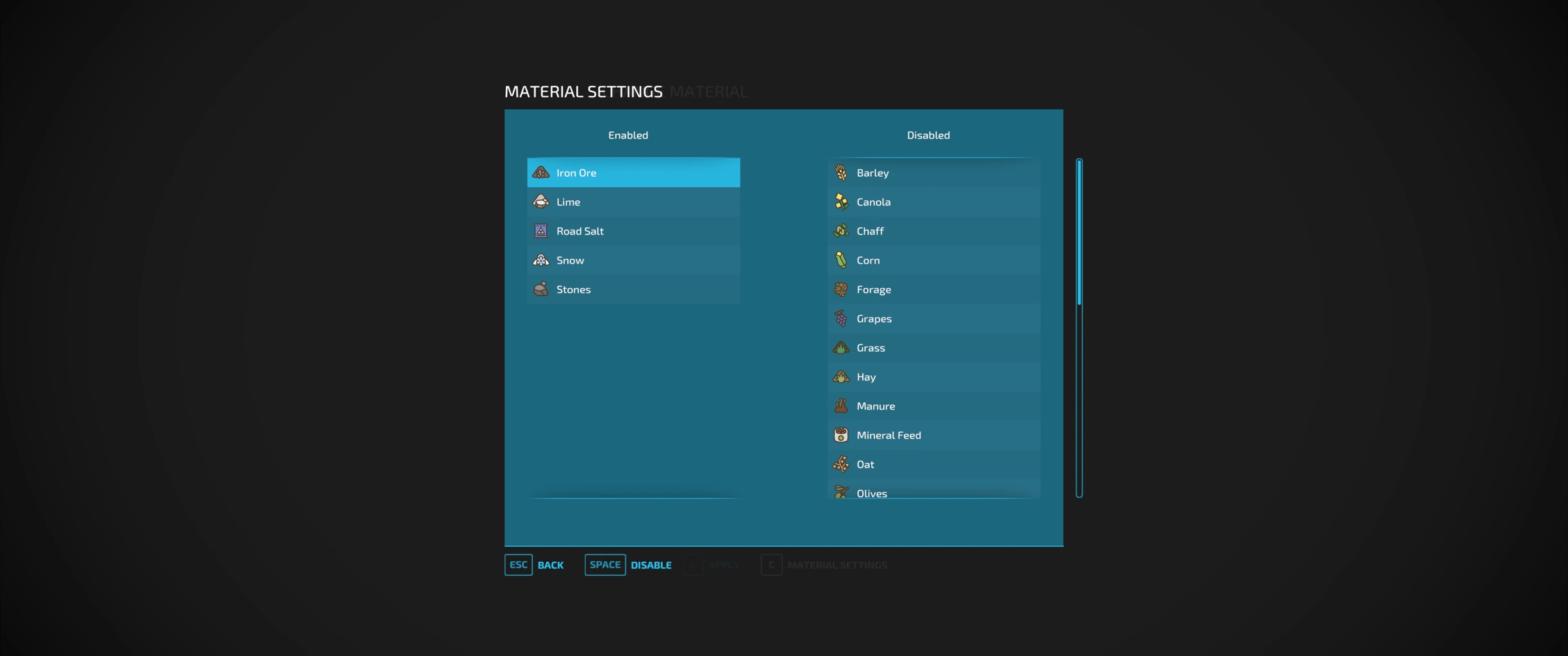Screen dimensions: 1568x656
Task: Choose Road Salt in the Enabled list
Action: [x=633, y=231]
